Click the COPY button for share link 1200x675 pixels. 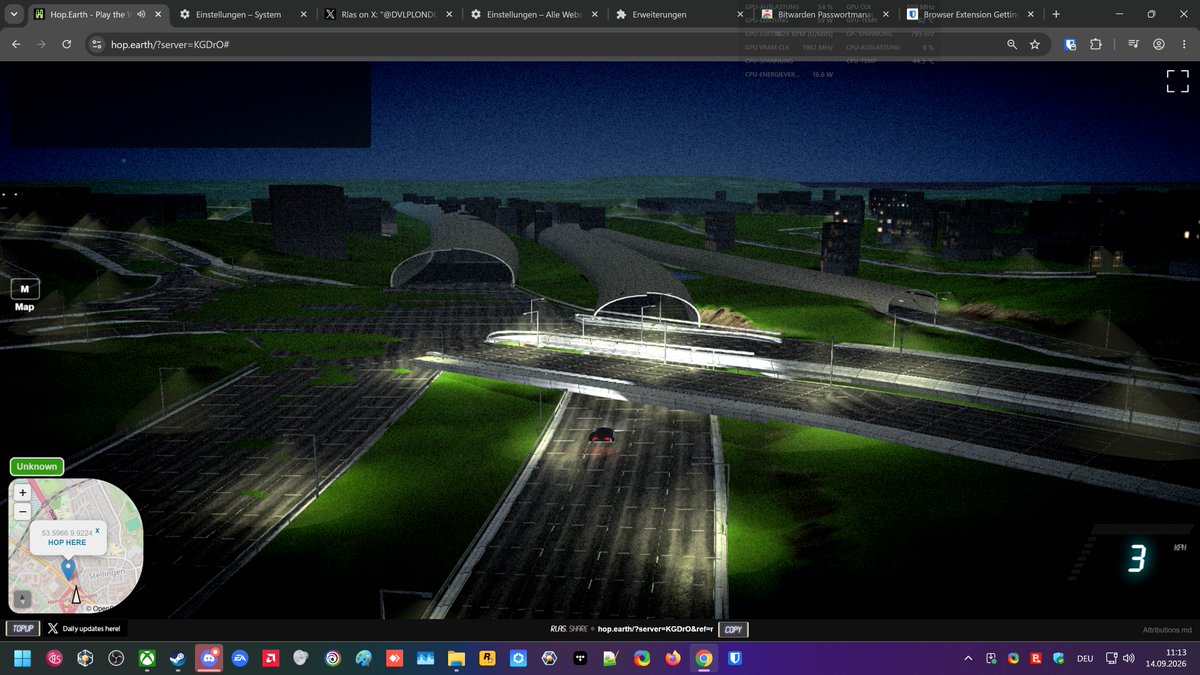pyautogui.click(x=733, y=630)
